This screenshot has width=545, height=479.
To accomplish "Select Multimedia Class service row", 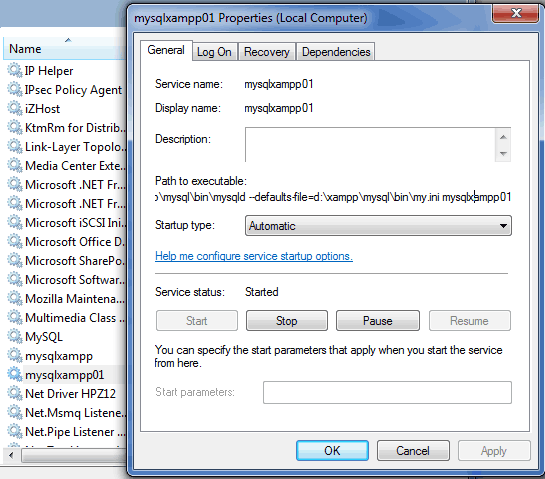I will (75, 318).
